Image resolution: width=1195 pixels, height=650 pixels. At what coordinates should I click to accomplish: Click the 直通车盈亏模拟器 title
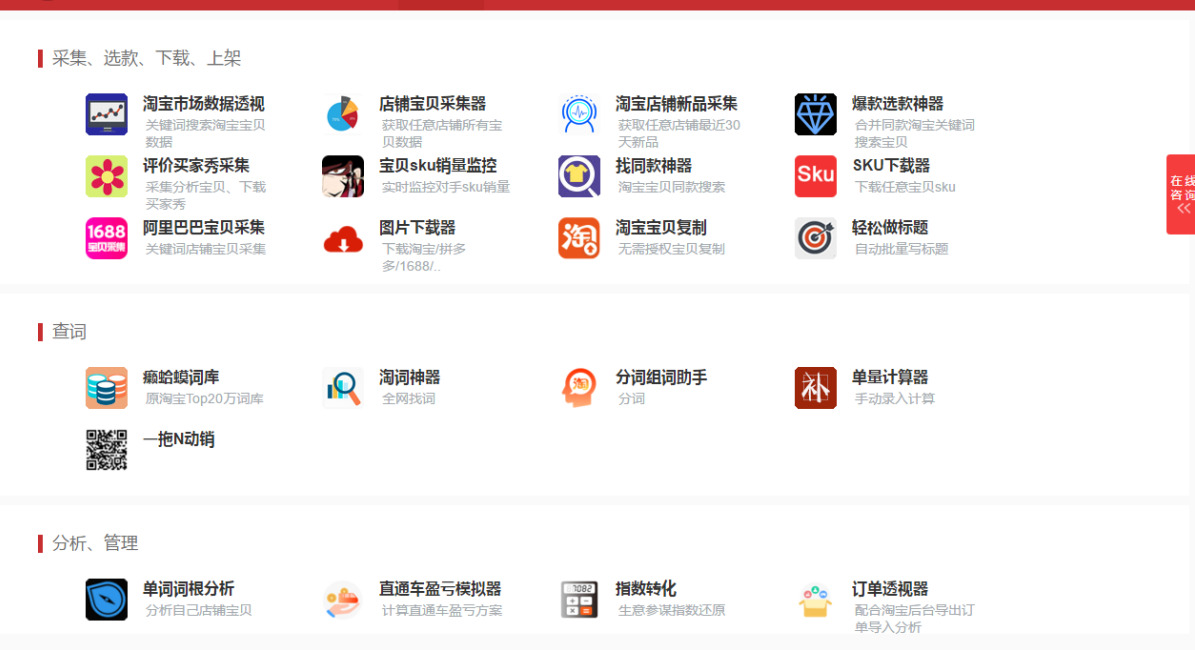point(440,588)
